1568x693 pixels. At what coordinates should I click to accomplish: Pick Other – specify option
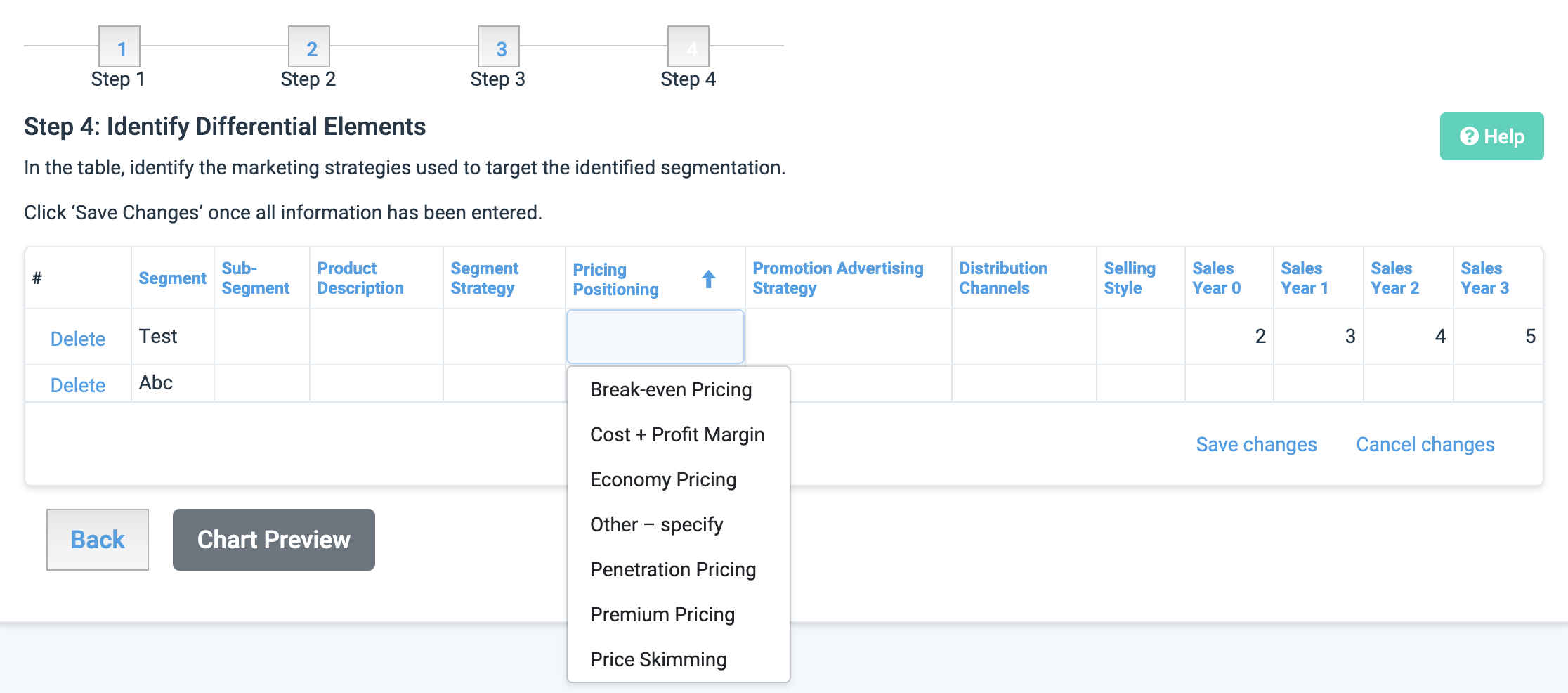point(679,524)
